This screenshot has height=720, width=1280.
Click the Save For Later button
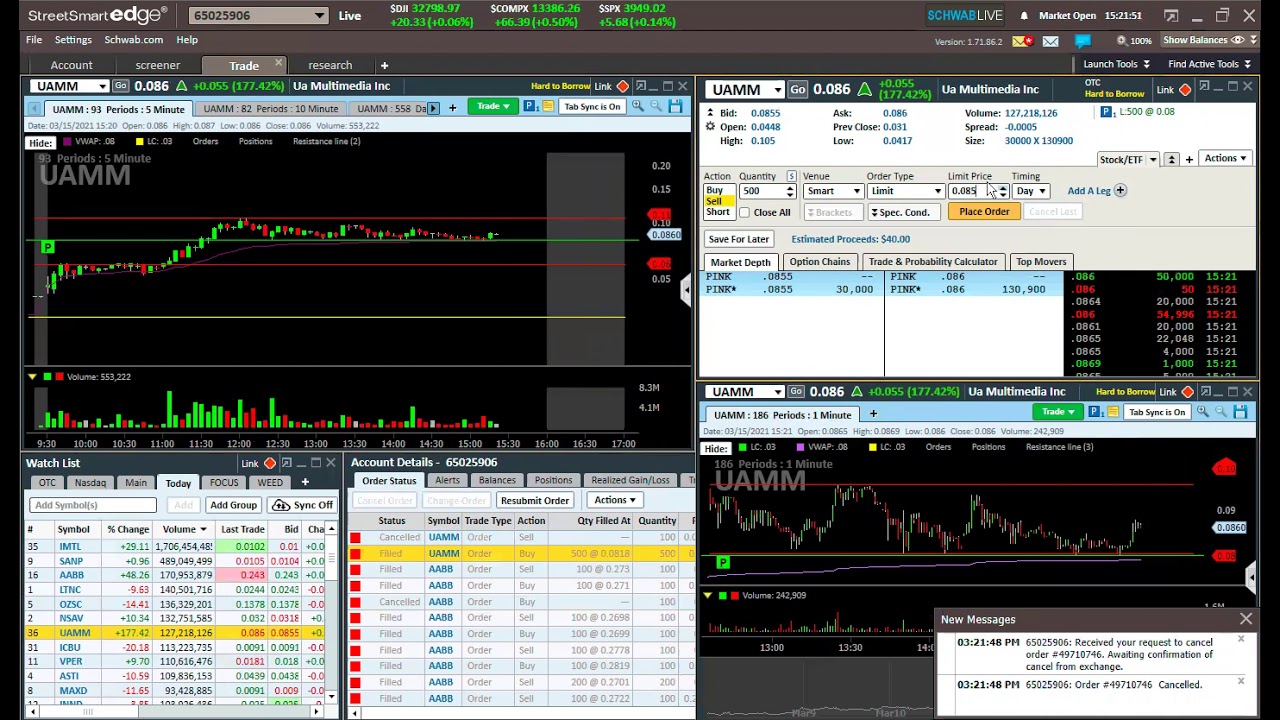(x=739, y=239)
